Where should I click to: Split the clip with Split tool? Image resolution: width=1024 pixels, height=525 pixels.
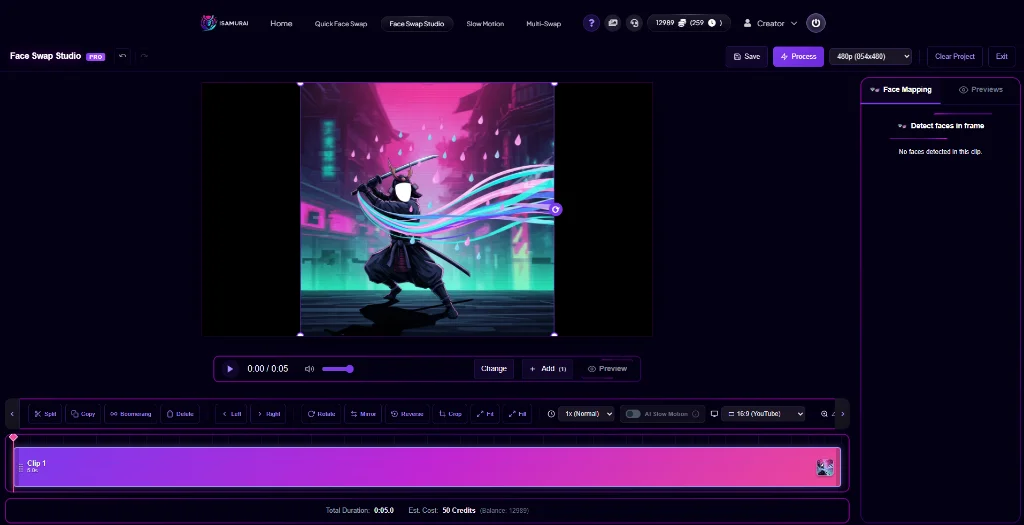pos(45,413)
